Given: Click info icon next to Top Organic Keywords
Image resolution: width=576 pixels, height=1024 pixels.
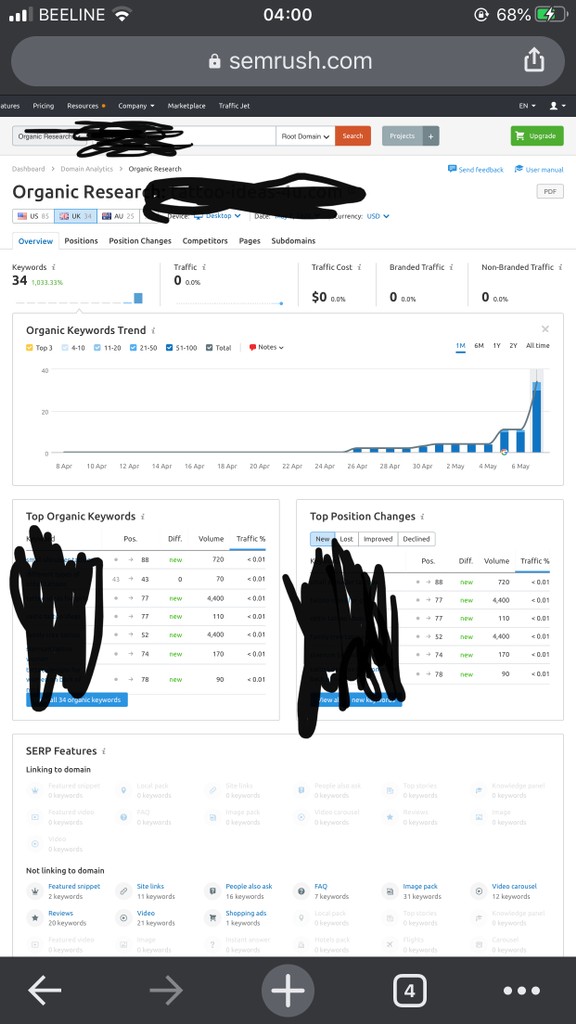Looking at the screenshot, I should click(142, 517).
